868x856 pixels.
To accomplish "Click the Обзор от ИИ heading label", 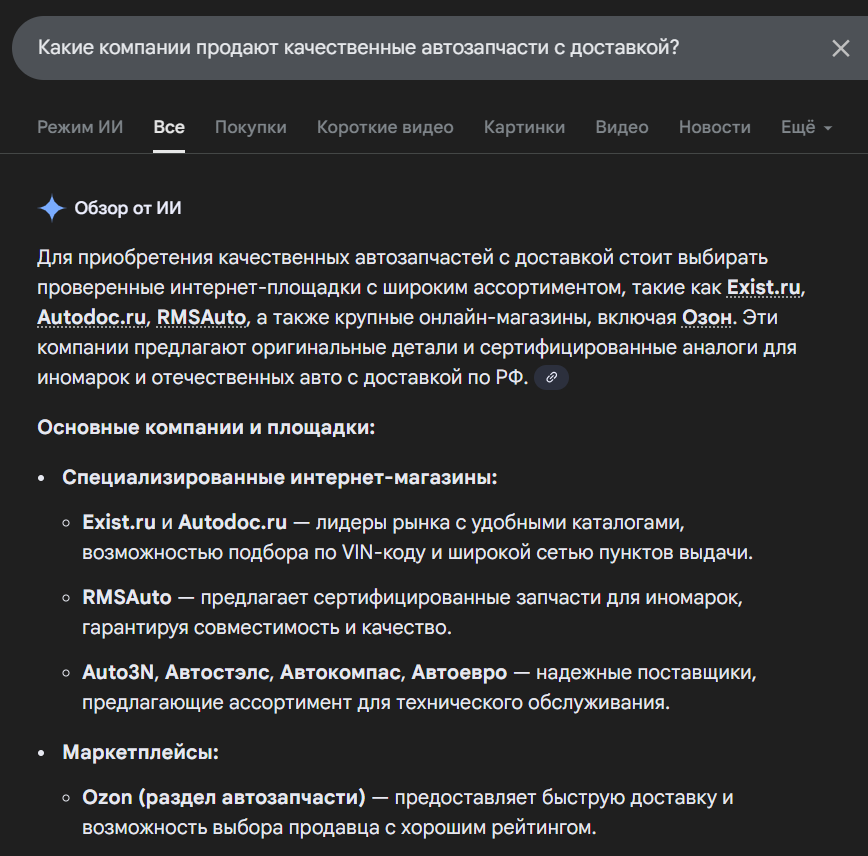I will coord(128,208).
